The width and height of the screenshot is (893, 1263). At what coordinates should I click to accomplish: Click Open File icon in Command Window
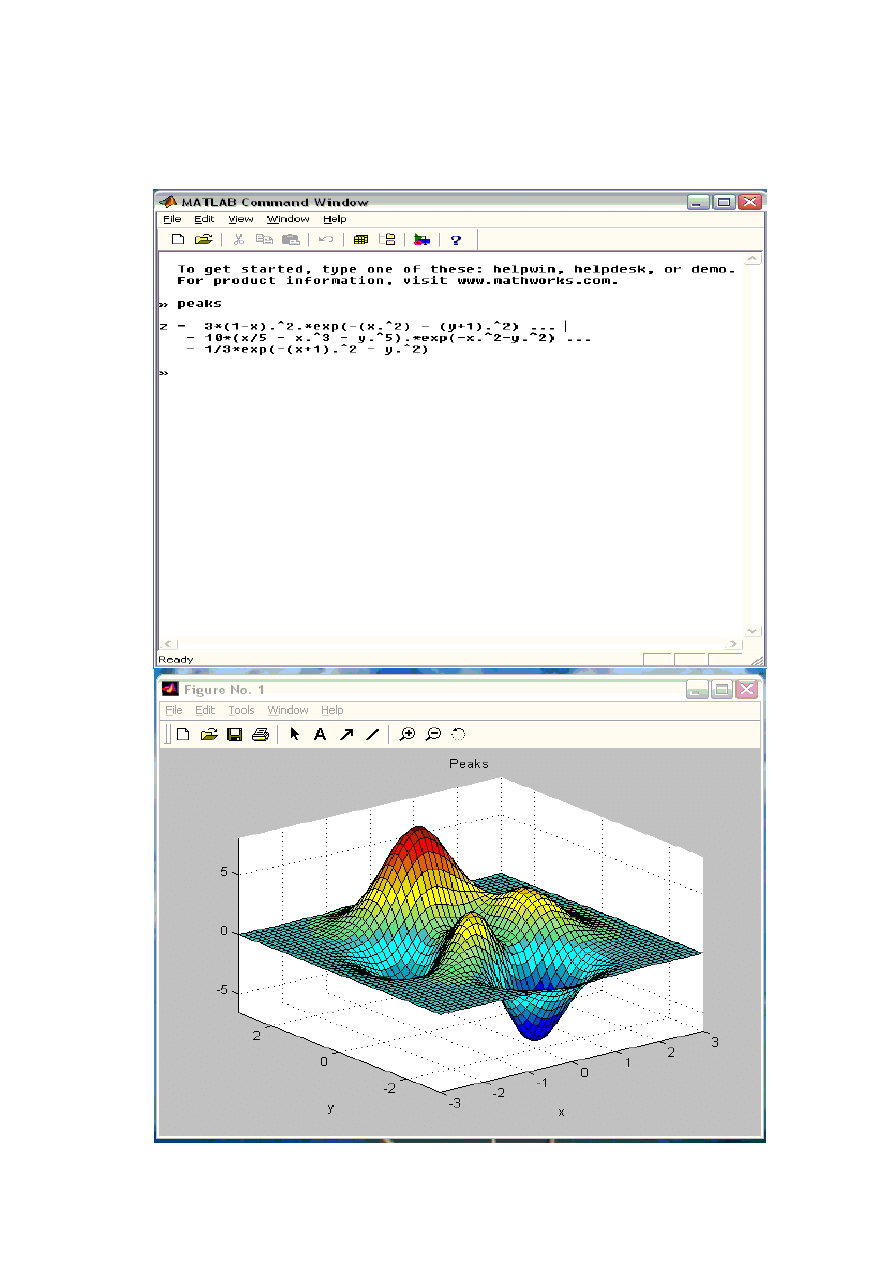203,240
